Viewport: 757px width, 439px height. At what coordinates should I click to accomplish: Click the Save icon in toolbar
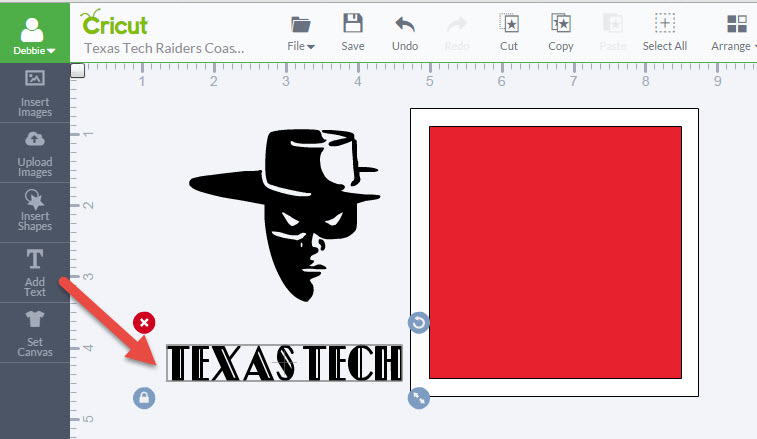click(352, 24)
